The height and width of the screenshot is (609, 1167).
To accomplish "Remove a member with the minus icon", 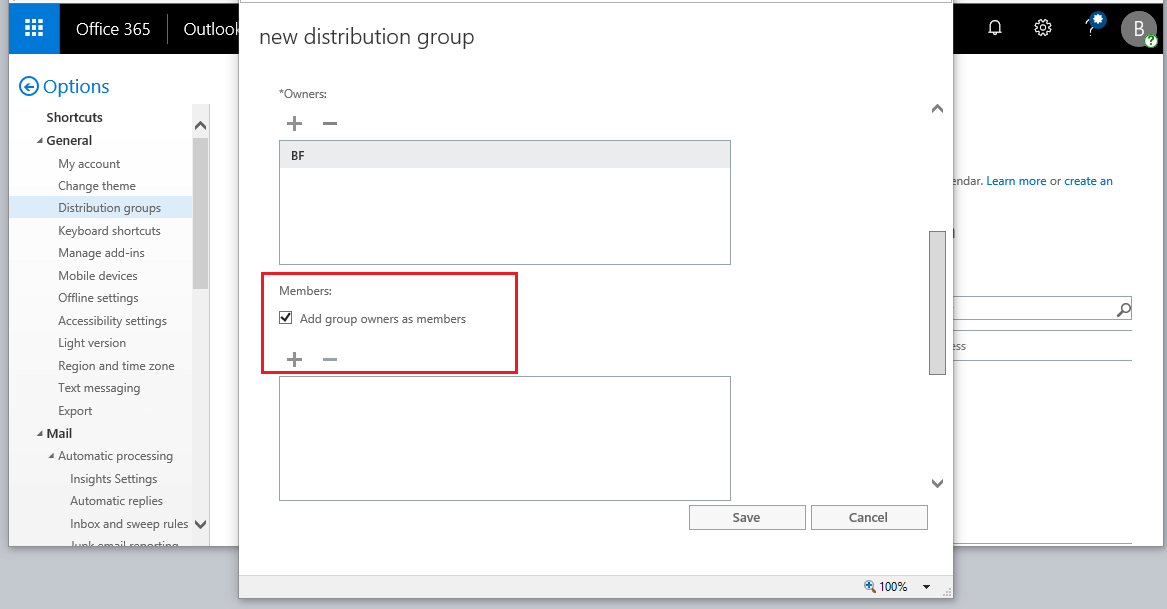I will coord(330,360).
